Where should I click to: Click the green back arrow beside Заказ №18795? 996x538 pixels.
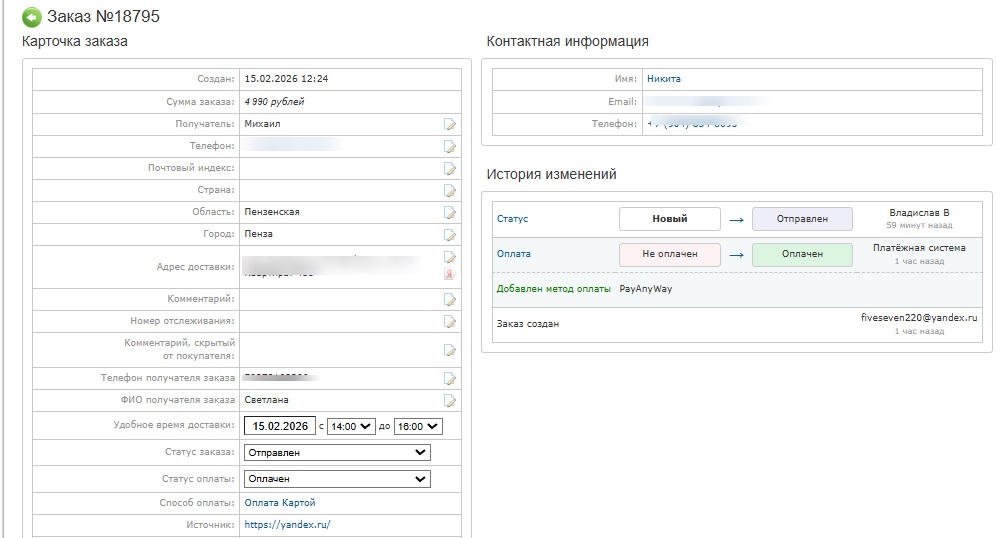tap(32, 17)
